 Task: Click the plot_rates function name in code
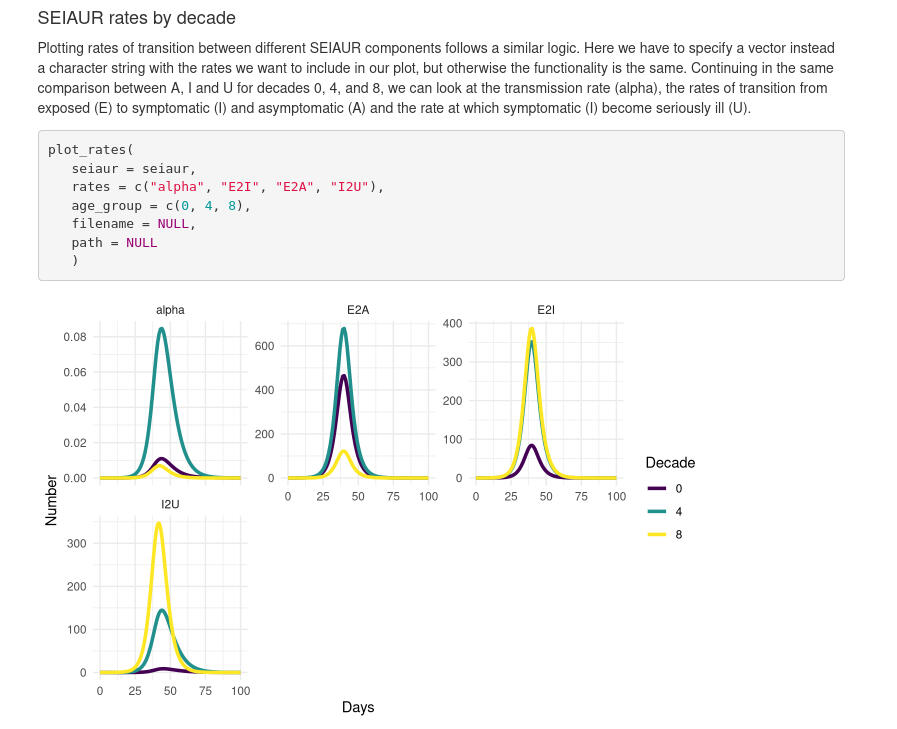click(83, 150)
